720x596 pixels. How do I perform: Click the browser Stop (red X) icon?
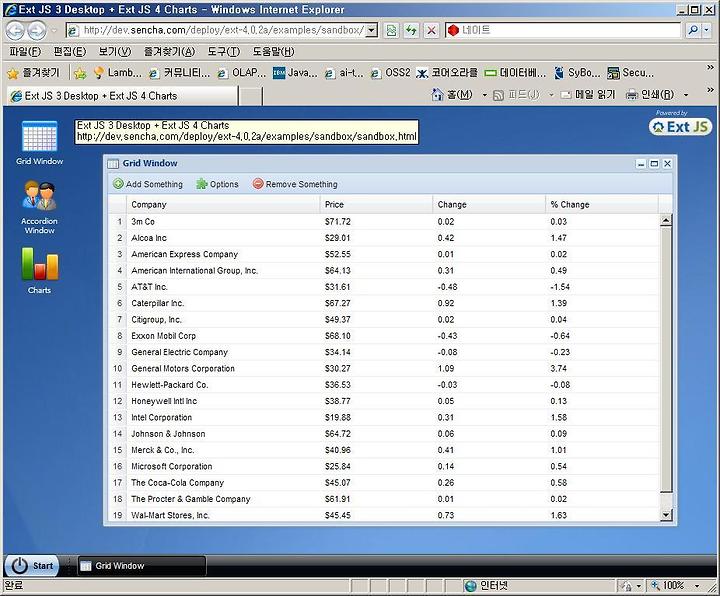click(x=431, y=31)
